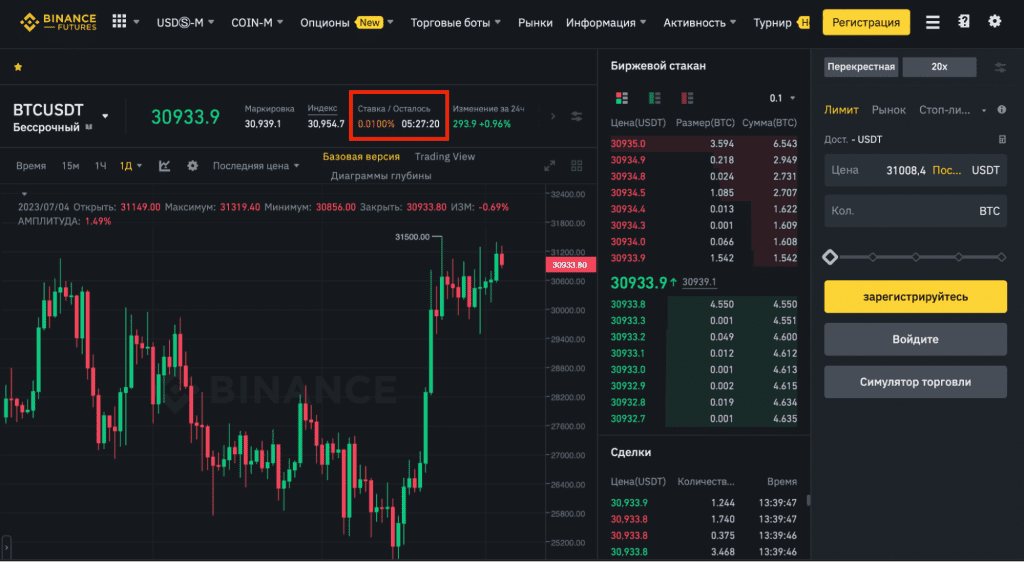
Task: Open the help question mark icon
Action: 964,22
